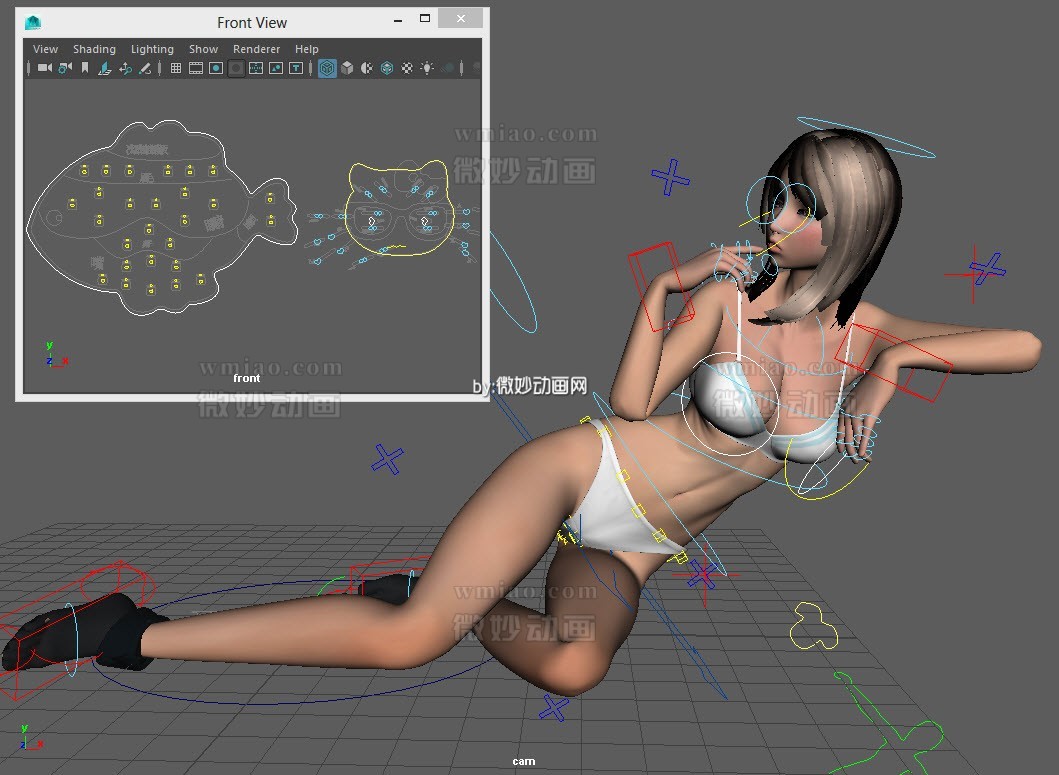This screenshot has width=1059, height=775.
Task: Select the image plane icon
Action: [104, 68]
